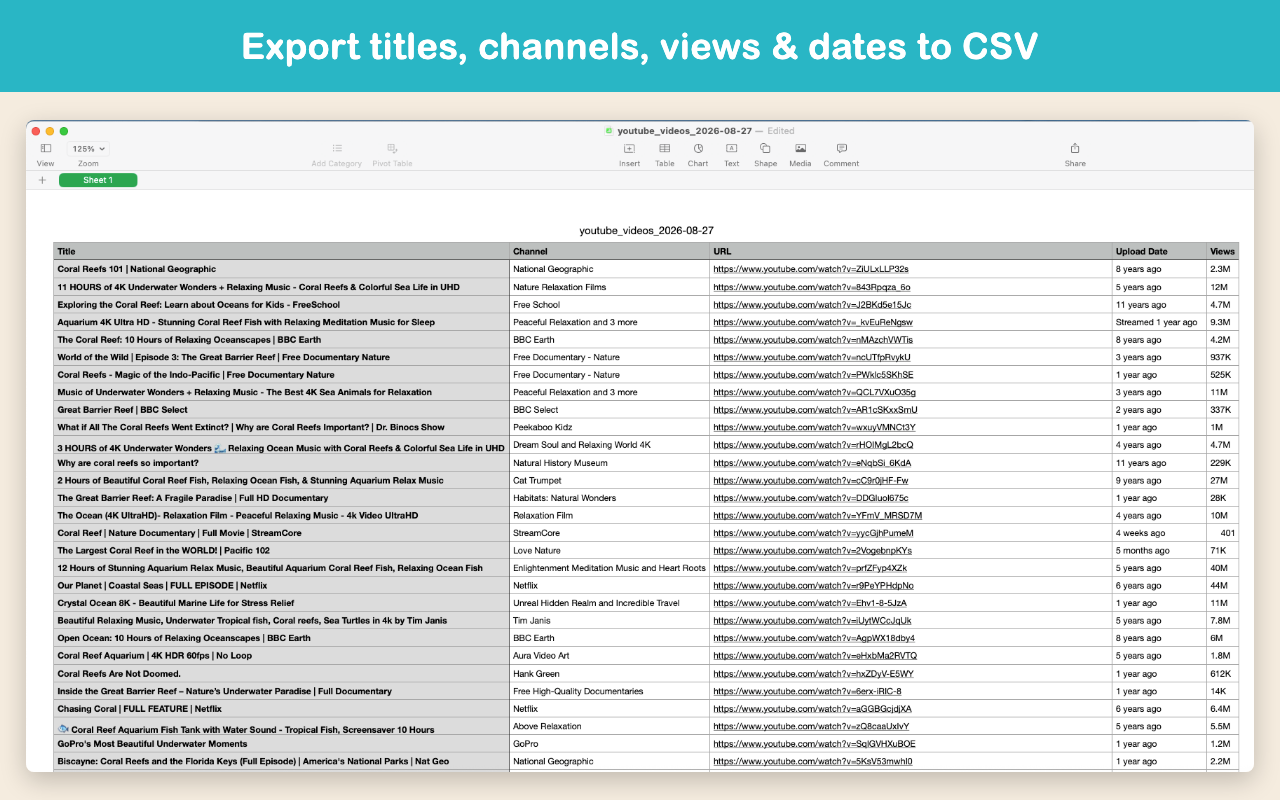Click the Share toolbar icon
The width and height of the screenshot is (1280, 800).
coord(1075,148)
